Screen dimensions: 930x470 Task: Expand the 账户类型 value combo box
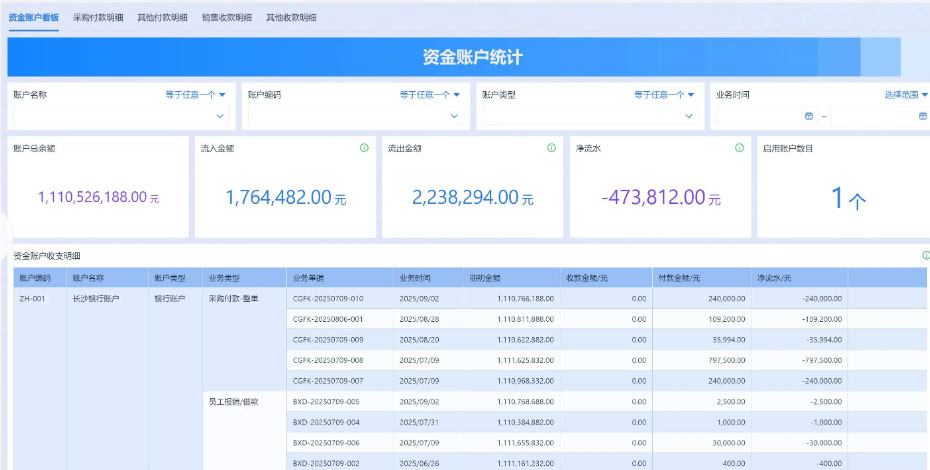(689, 116)
